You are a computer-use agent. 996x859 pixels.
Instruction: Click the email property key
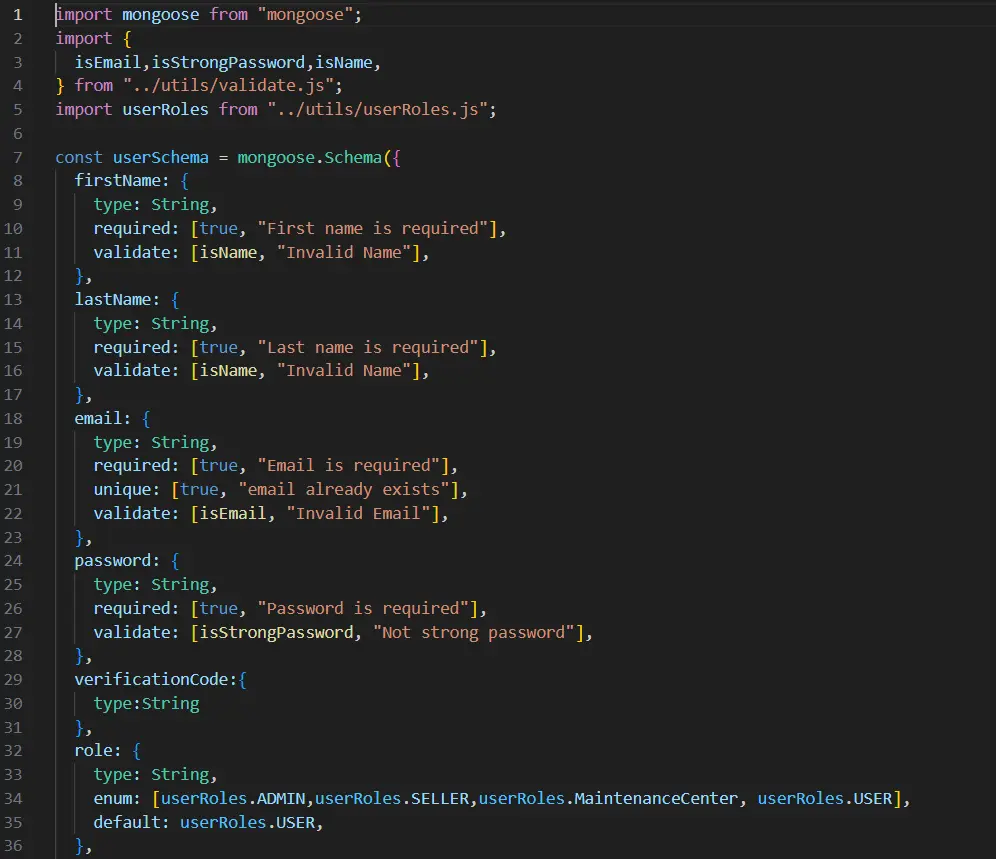[96, 418]
